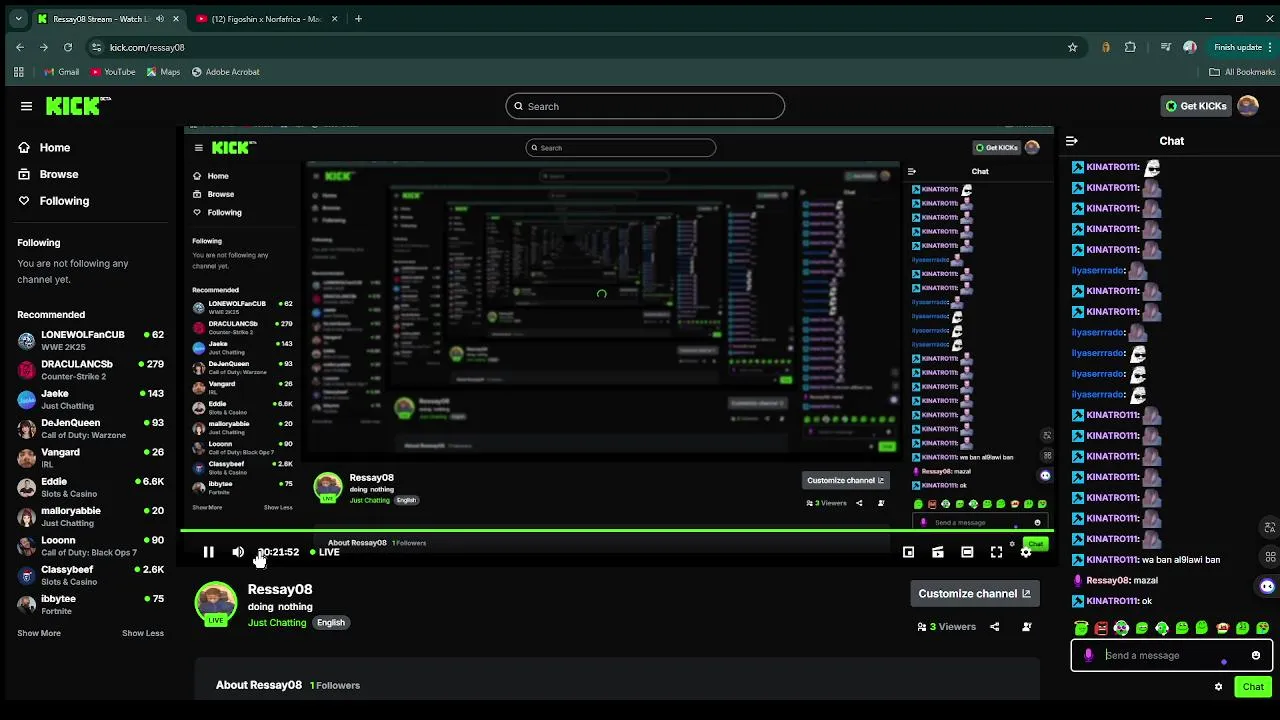Select Looonn channel in sidebar
The height and width of the screenshot is (720, 1280).
point(90,545)
